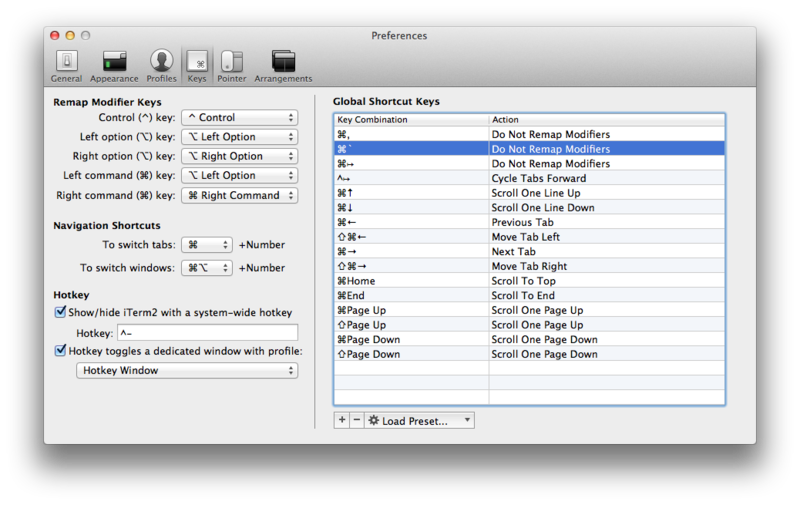Open the Load Preset dropdown
This screenshot has width=800, height=505.
[x=419, y=420]
